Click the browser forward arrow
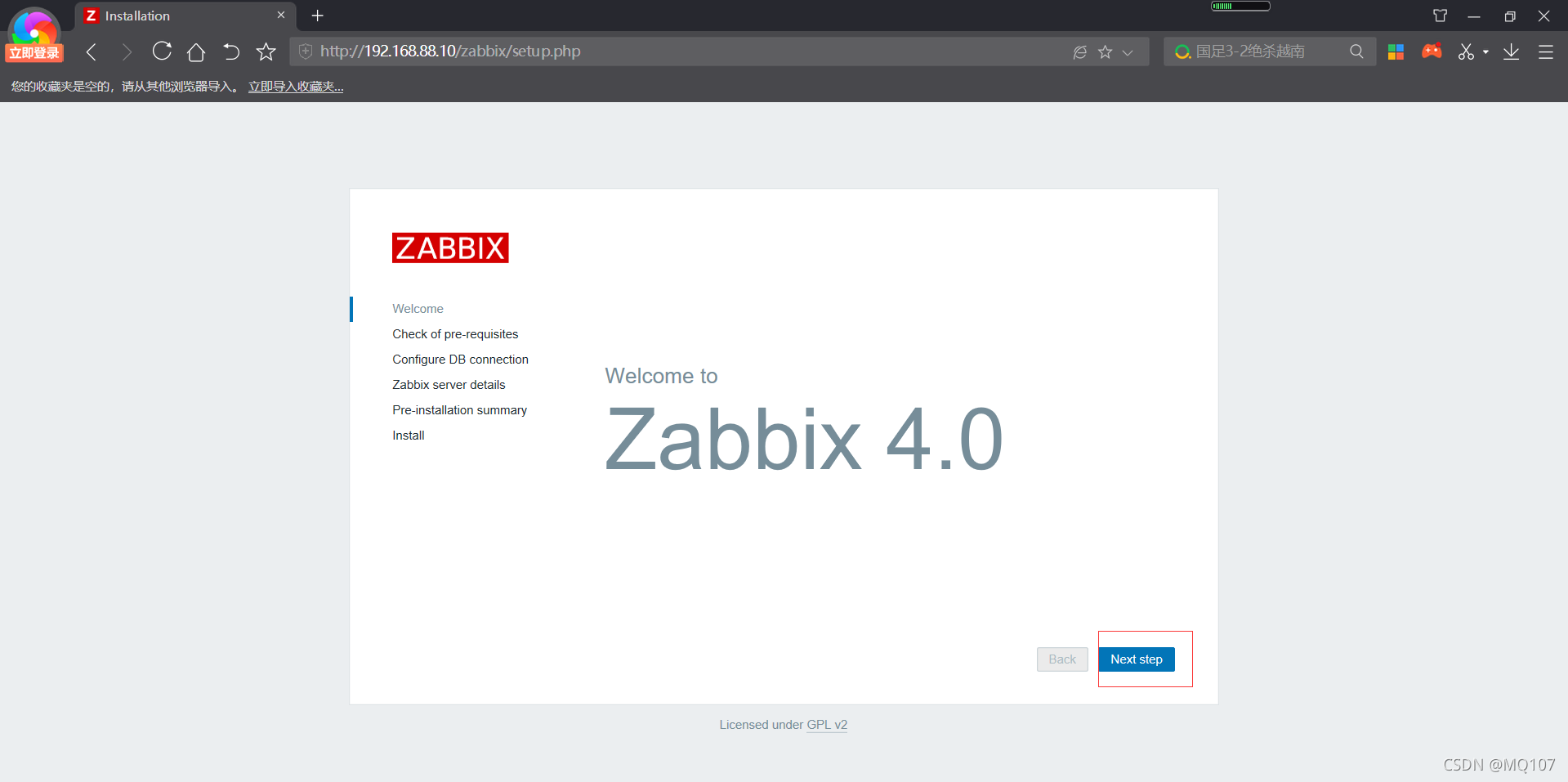1568x782 pixels. 127,51
